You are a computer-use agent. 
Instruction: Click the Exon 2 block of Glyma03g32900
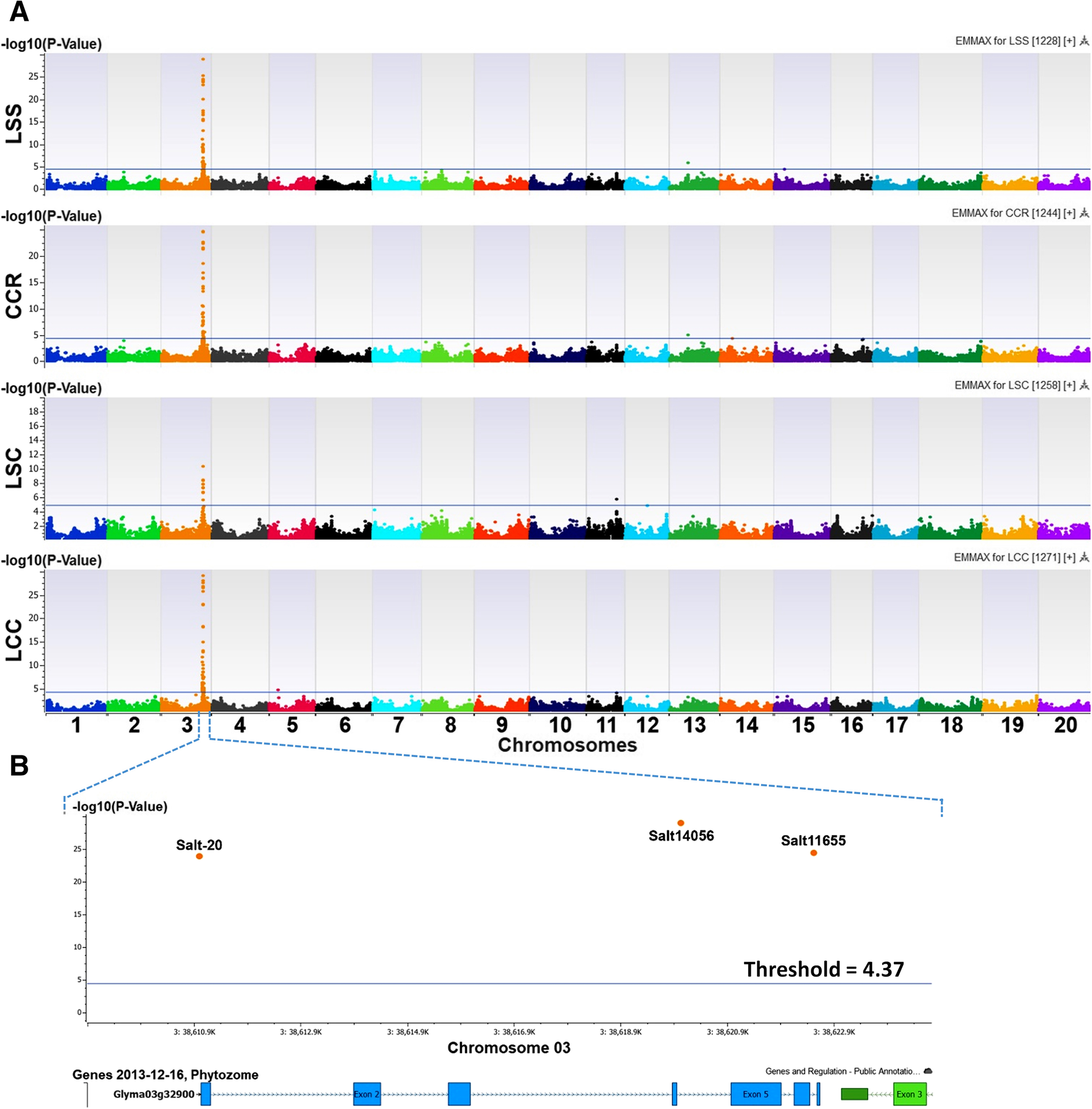(367, 1094)
